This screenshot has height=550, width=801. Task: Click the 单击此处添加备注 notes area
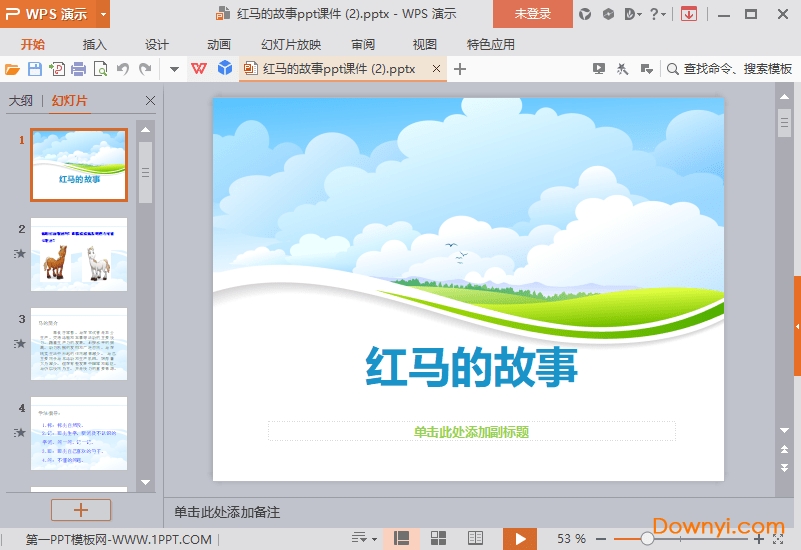(227, 512)
